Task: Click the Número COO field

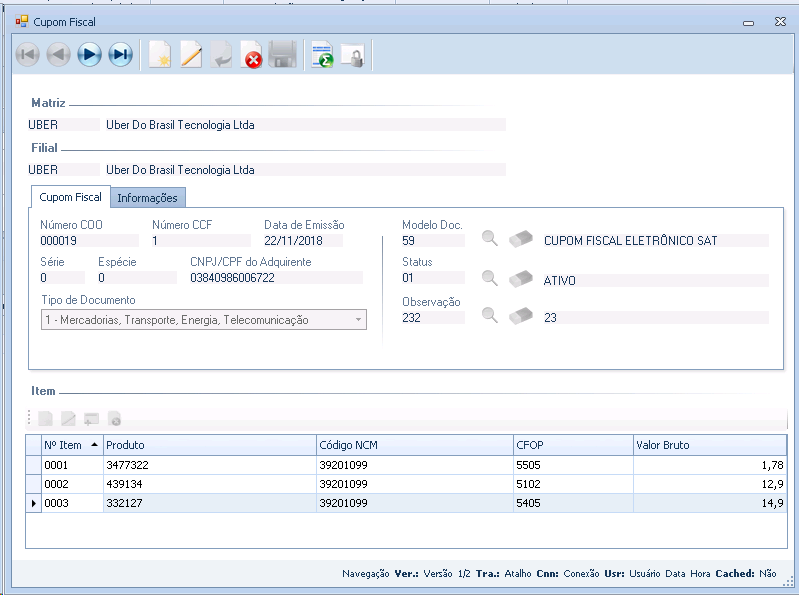Action: (x=88, y=240)
